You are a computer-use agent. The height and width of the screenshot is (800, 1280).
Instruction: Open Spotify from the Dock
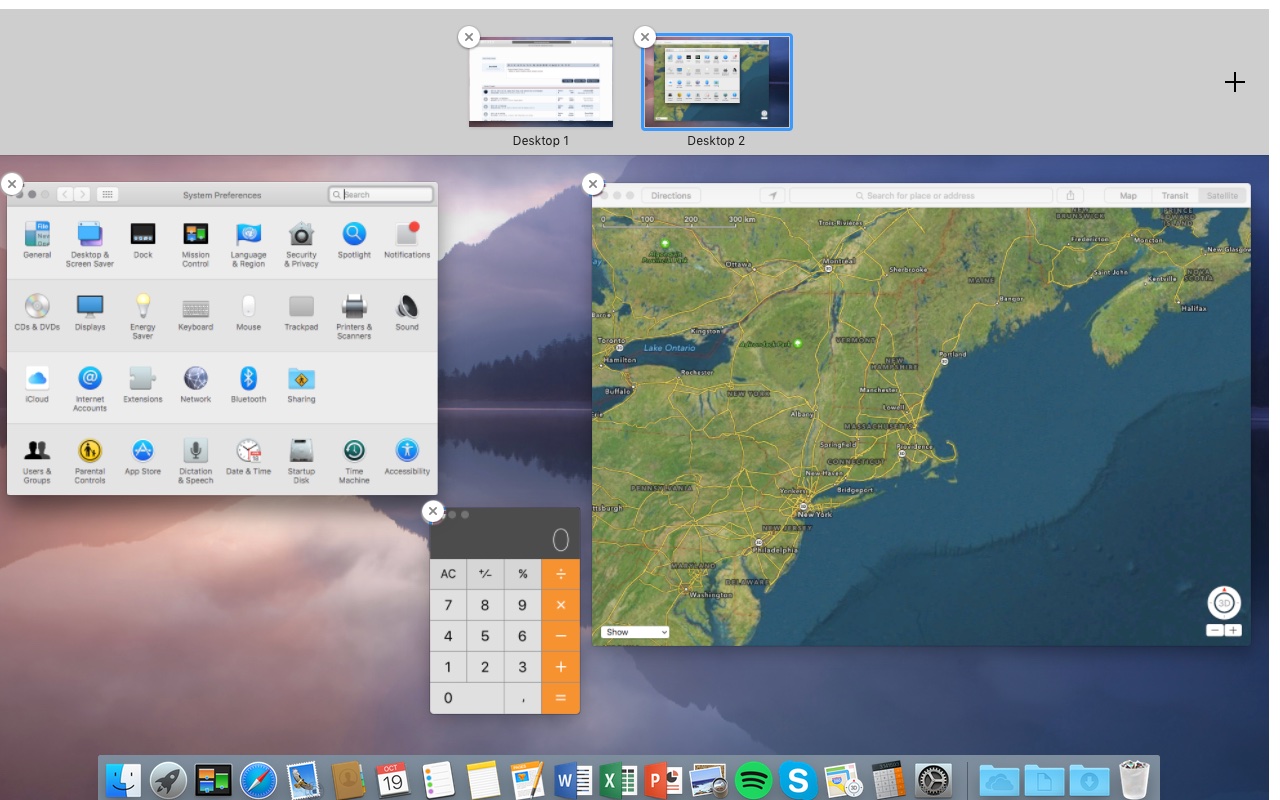click(753, 780)
